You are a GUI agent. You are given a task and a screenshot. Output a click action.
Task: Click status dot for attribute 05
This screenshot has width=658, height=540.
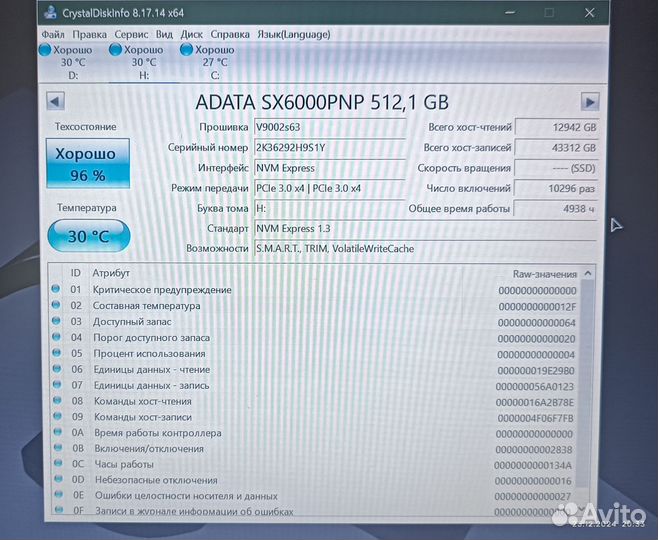(x=56, y=352)
